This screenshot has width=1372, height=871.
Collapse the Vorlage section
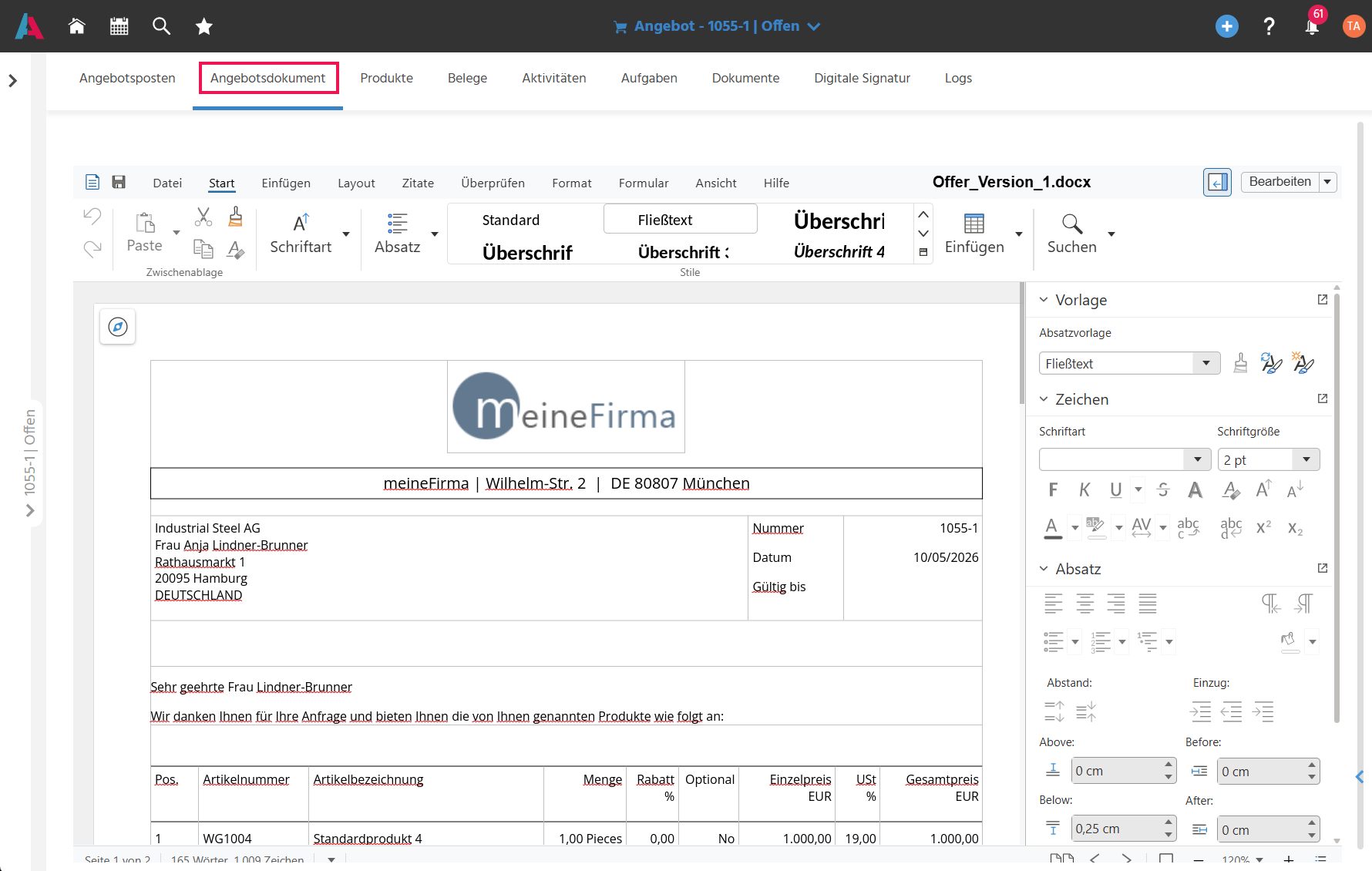[x=1044, y=300]
